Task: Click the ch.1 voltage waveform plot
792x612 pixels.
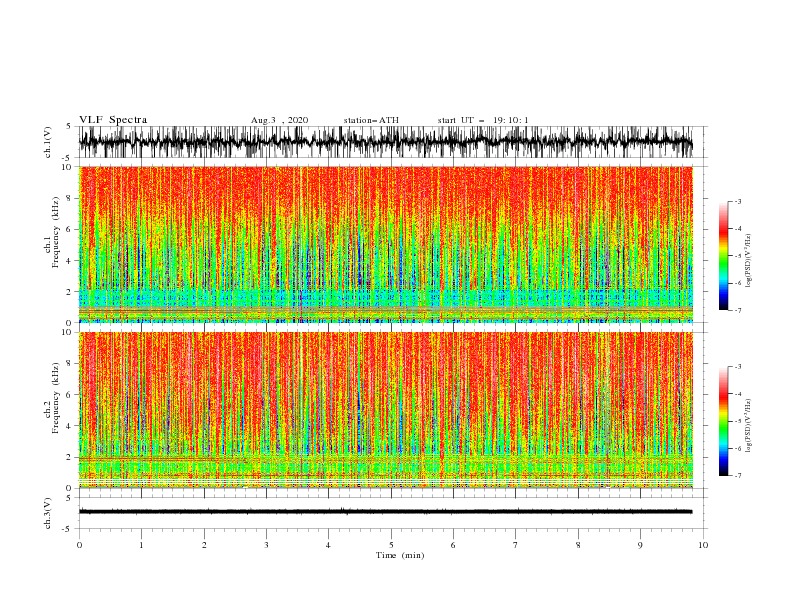Action: click(x=386, y=142)
